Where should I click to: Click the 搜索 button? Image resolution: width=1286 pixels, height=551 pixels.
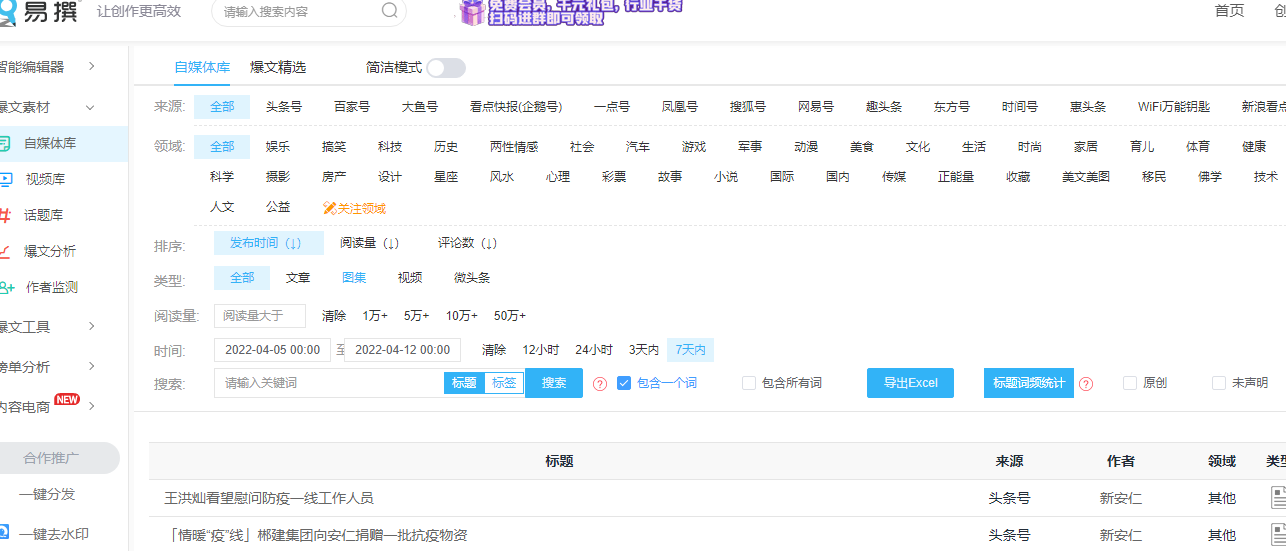[554, 383]
